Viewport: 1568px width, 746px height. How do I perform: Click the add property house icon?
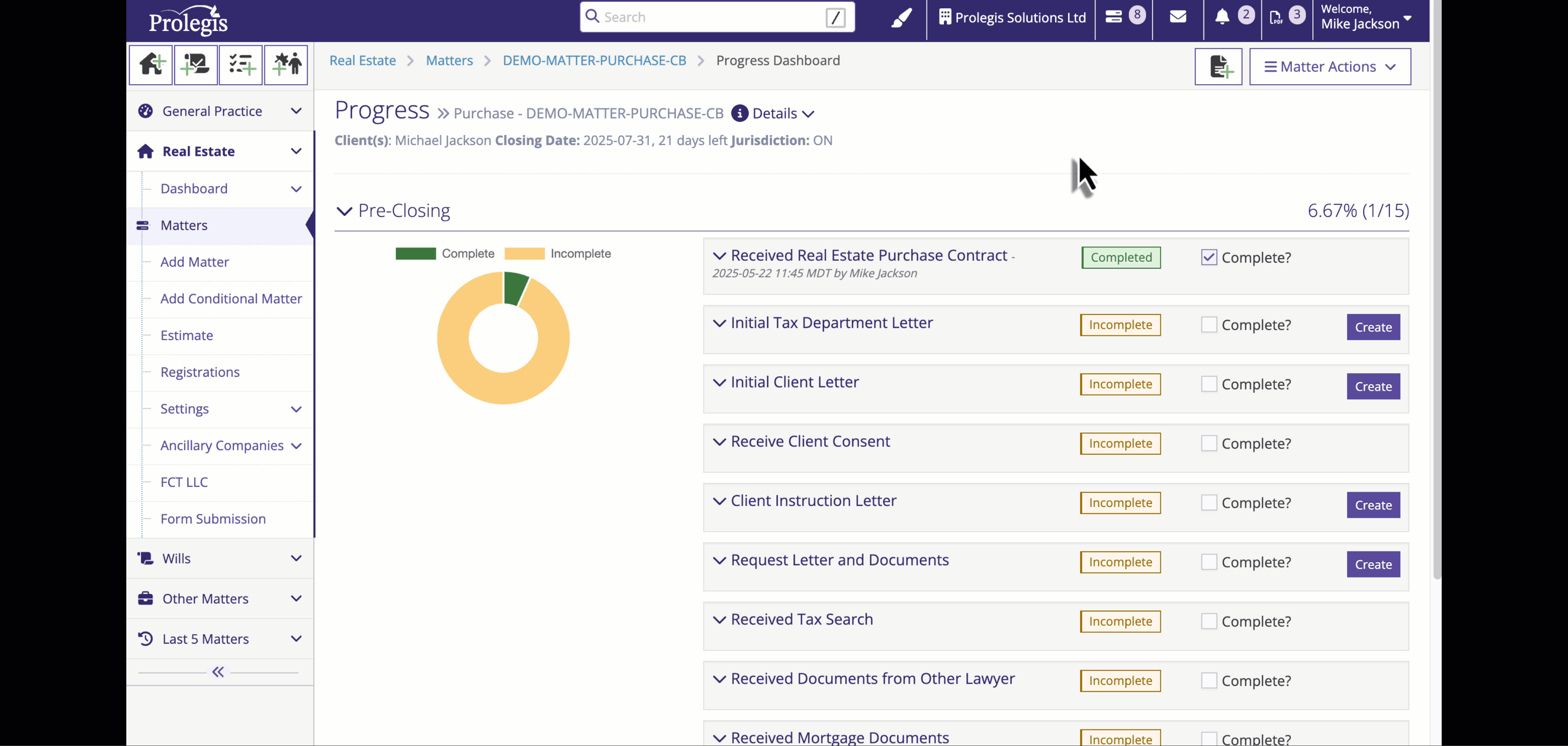pyautogui.click(x=151, y=64)
